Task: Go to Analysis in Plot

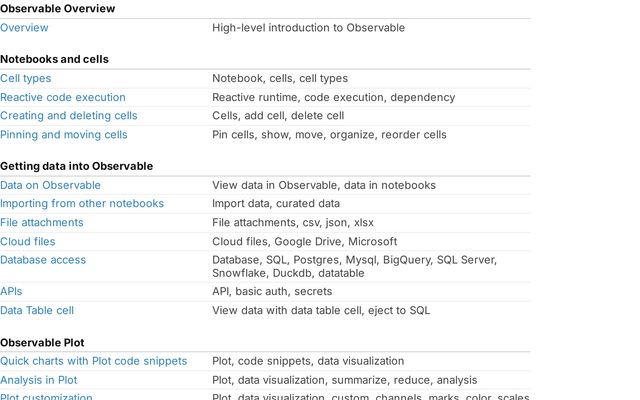Action: pos(38,380)
